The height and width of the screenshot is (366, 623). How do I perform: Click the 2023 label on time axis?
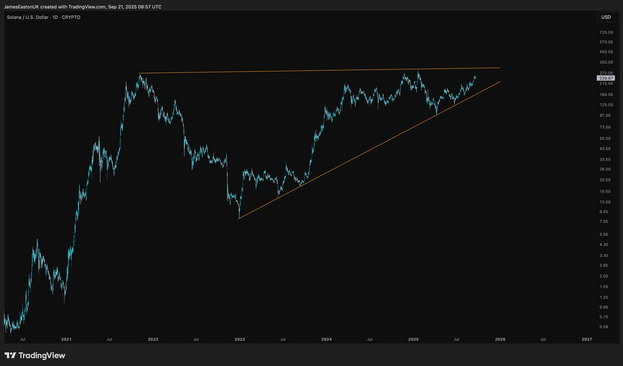[x=240, y=339]
